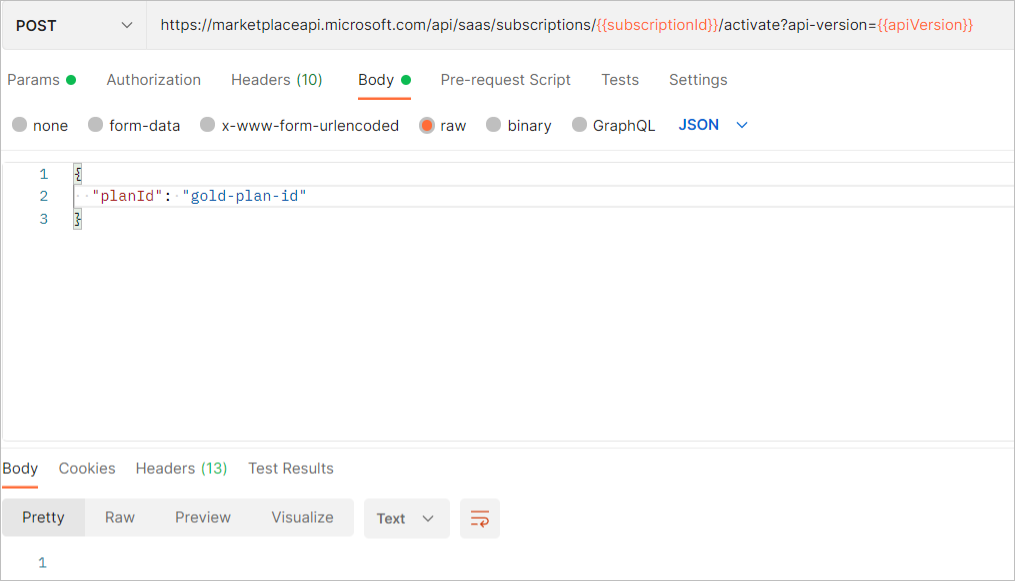Select the none body type radio
The image size is (1015, 581).
pos(19,125)
